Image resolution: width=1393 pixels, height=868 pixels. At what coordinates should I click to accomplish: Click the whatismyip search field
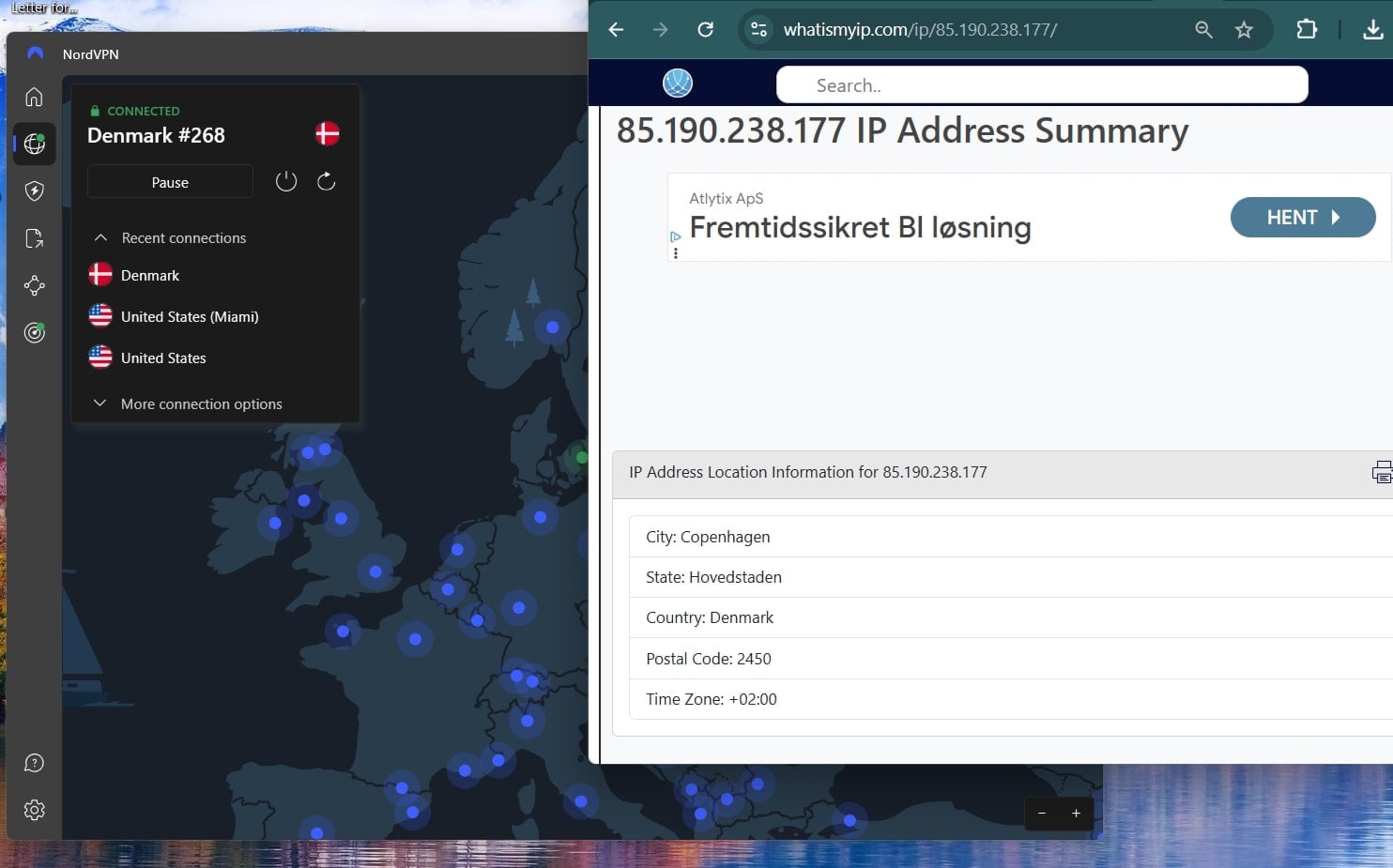[x=1041, y=84]
